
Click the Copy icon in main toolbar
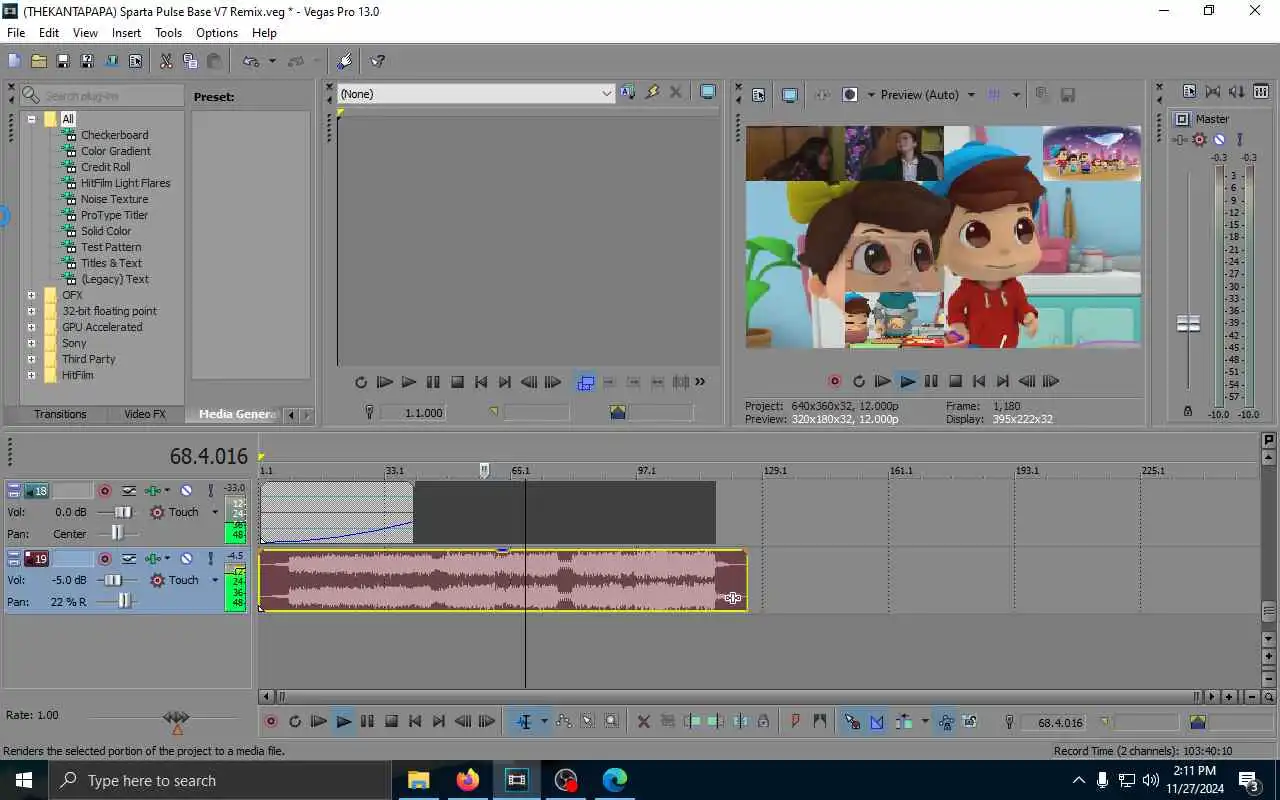coord(190,61)
